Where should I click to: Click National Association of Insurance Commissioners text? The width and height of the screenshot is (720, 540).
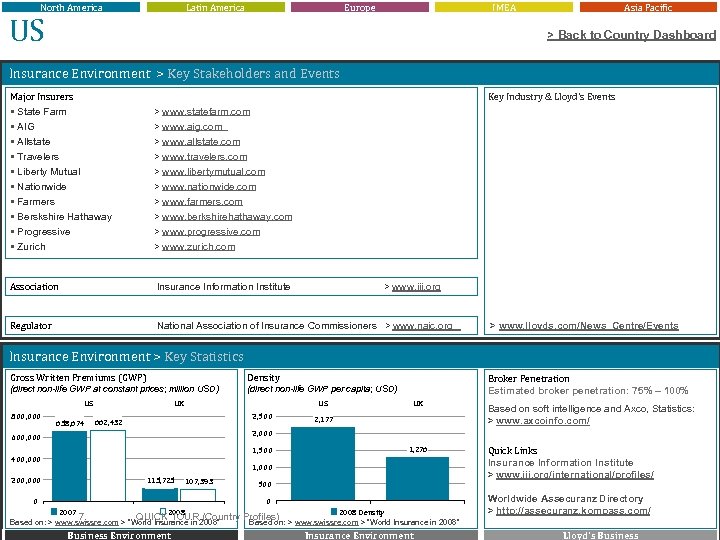click(x=267, y=326)
